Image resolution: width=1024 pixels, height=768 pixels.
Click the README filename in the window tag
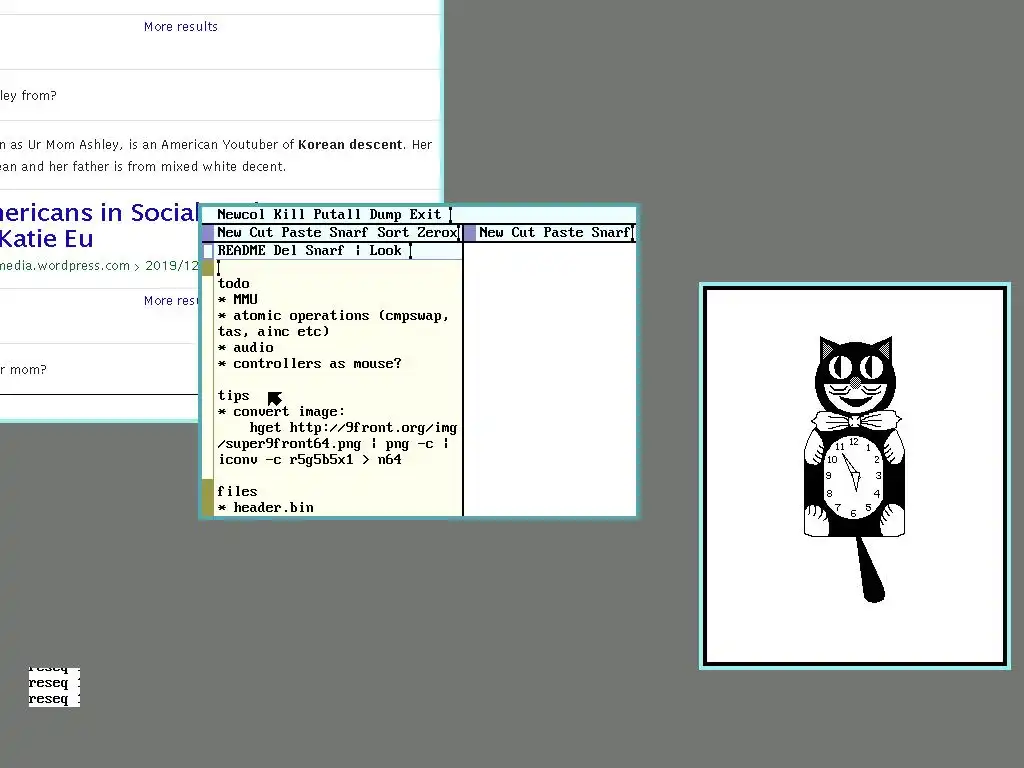(x=241, y=251)
